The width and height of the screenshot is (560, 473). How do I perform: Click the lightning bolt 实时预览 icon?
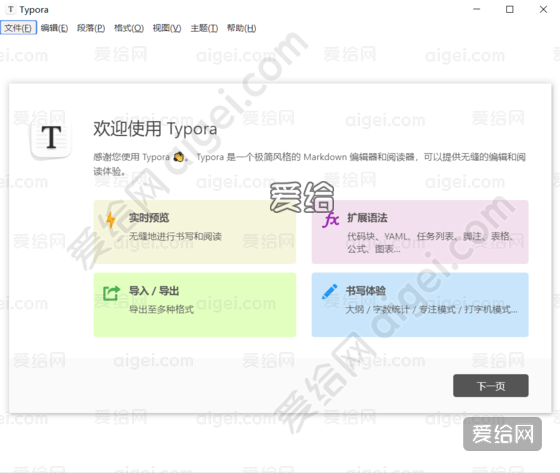111,220
